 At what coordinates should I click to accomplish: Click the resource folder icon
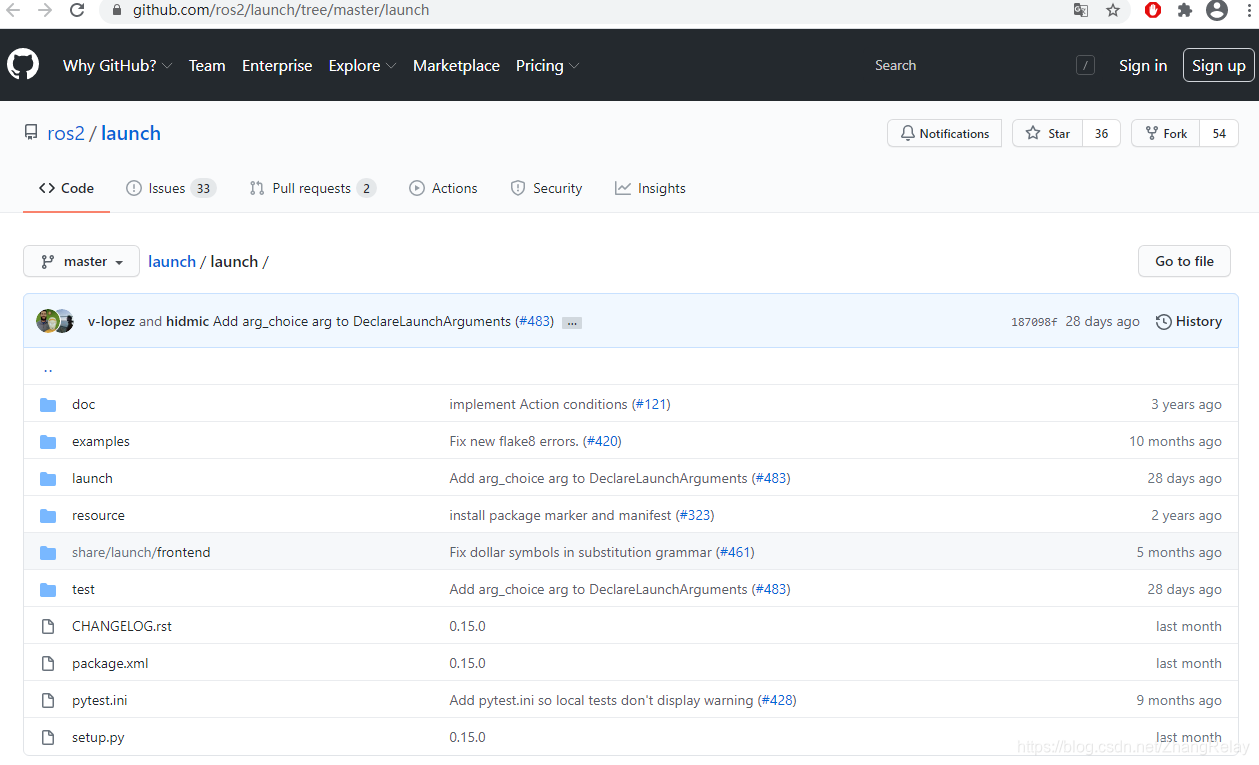[48, 515]
